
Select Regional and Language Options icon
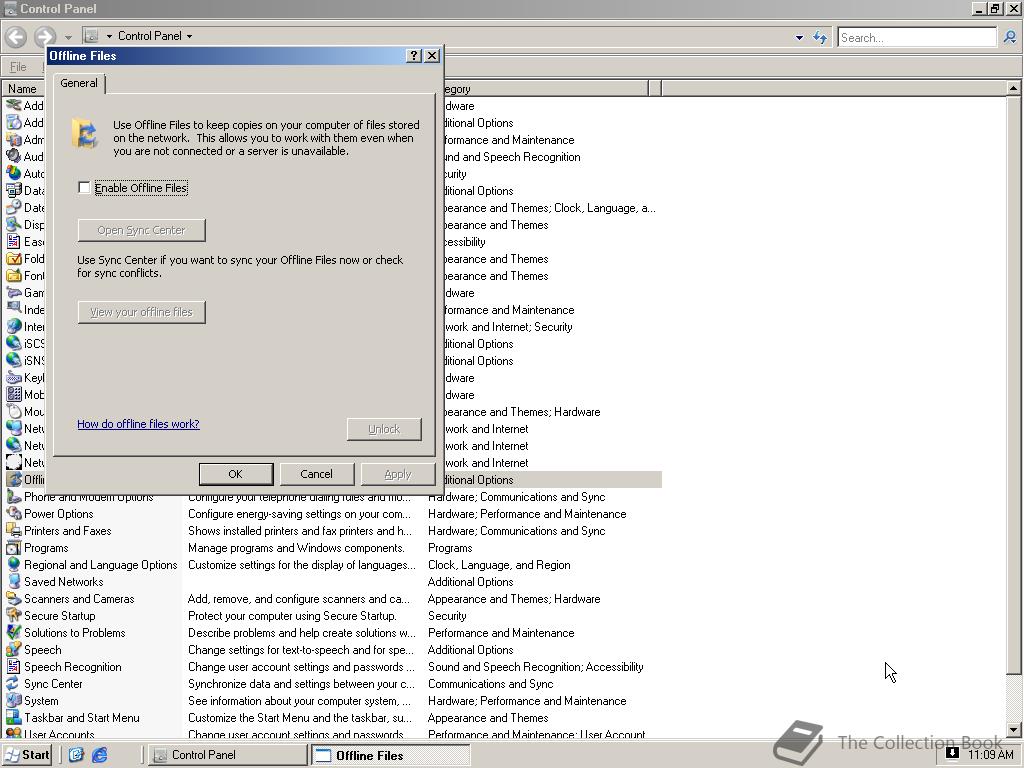point(14,565)
